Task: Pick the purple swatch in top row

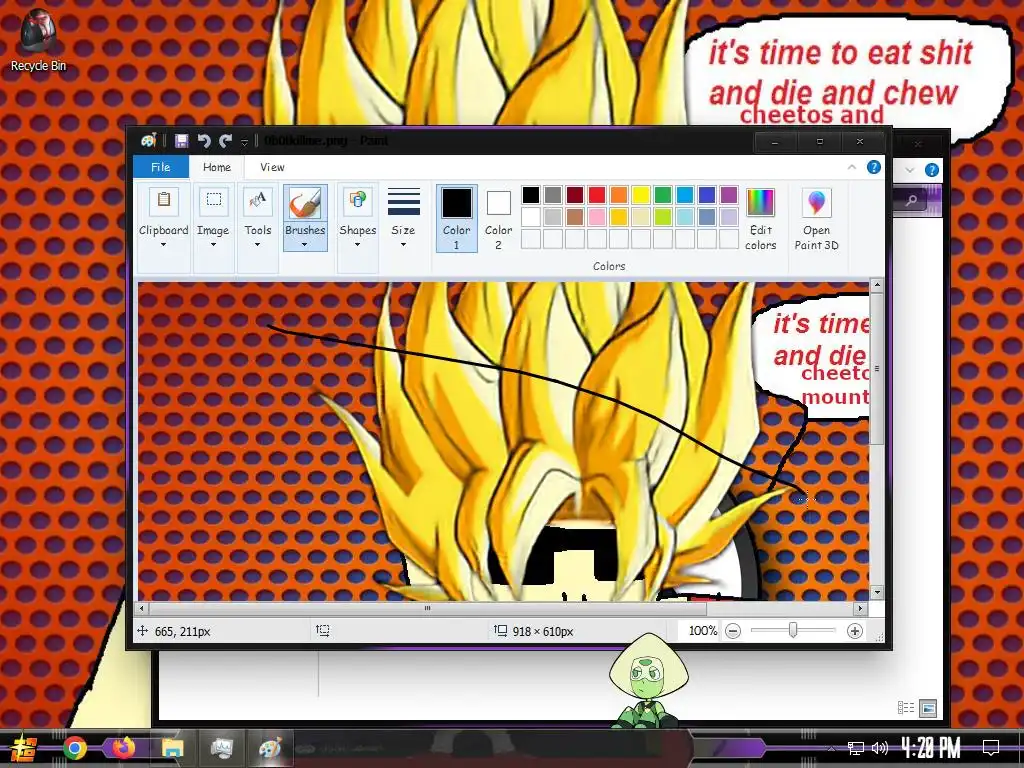Action: pyautogui.click(x=729, y=195)
